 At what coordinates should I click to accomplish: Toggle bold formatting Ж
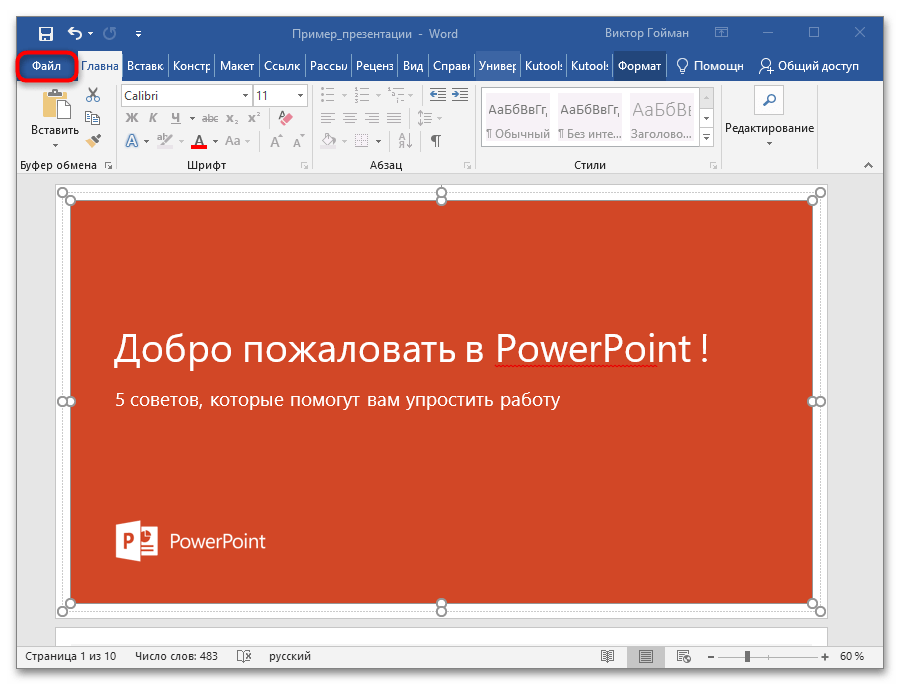(131, 118)
